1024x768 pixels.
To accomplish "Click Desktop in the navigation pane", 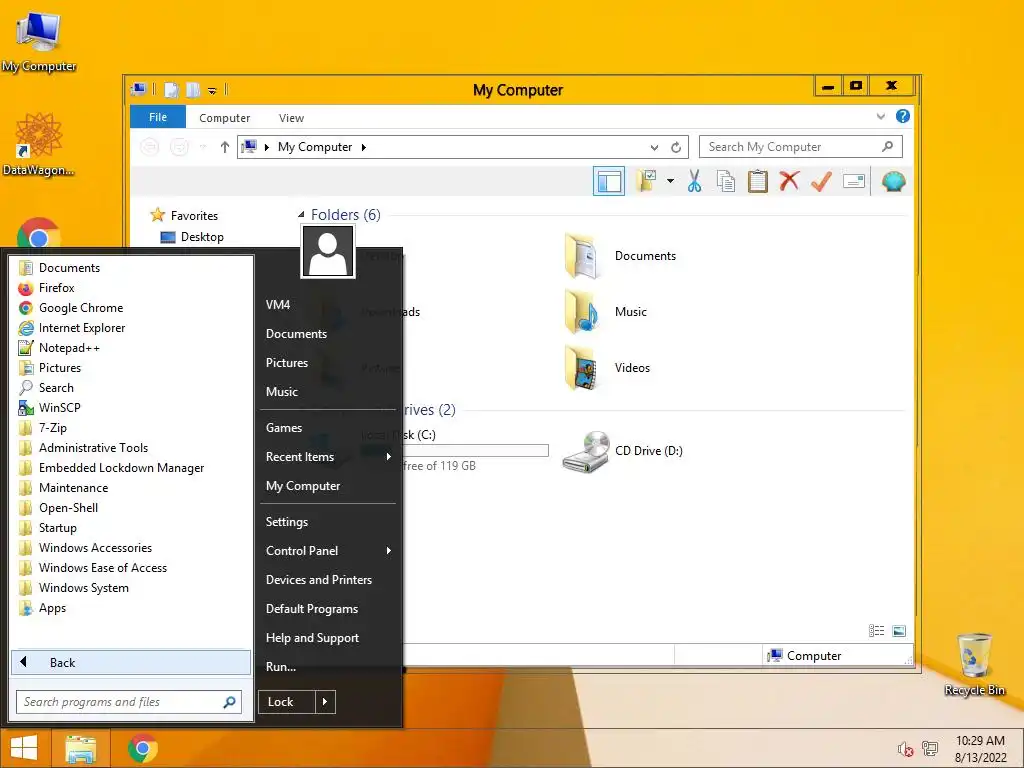I will coord(202,236).
